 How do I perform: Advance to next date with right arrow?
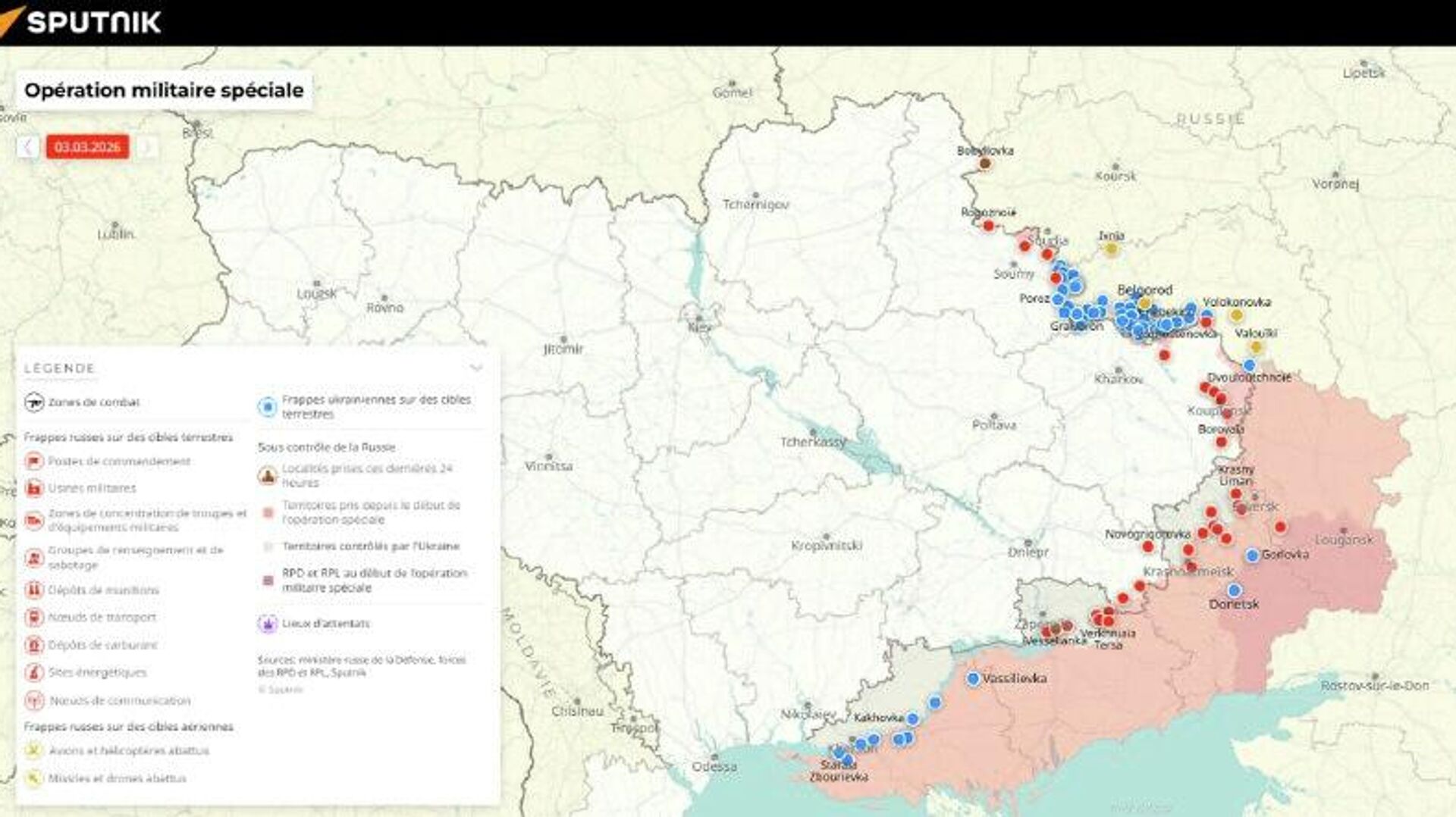click(148, 147)
